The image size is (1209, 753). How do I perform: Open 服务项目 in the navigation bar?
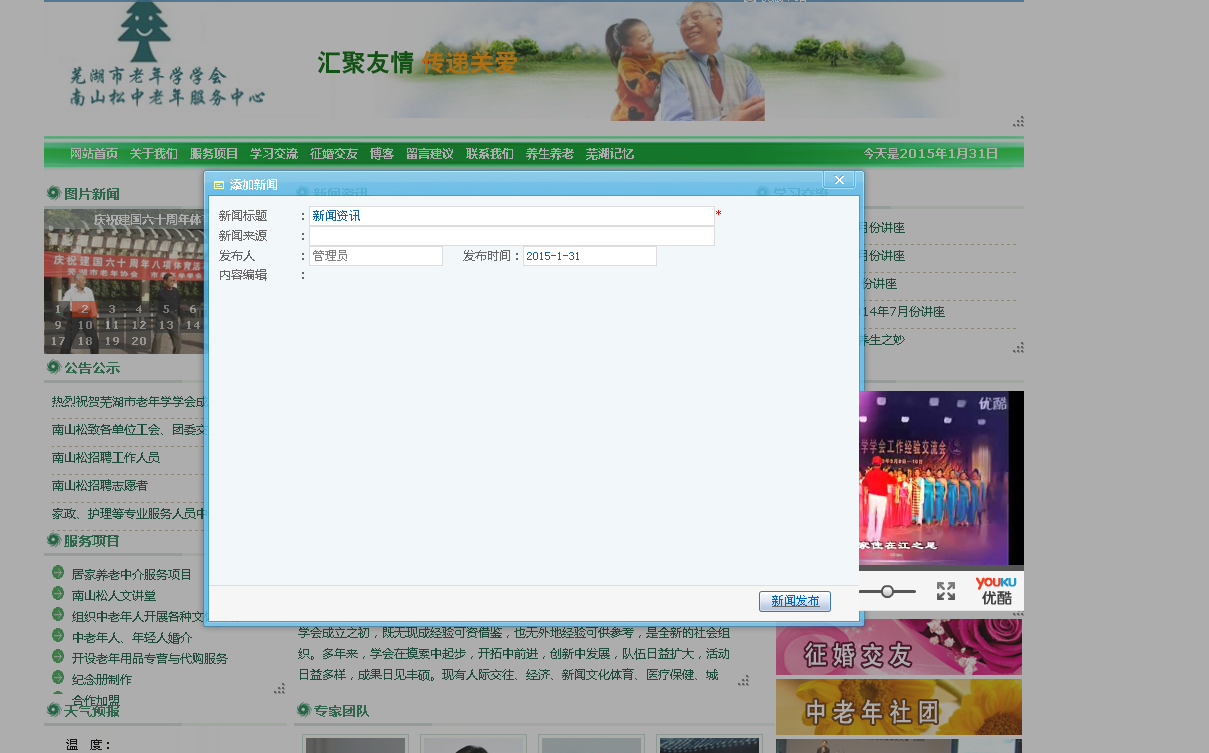(x=214, y=154)
